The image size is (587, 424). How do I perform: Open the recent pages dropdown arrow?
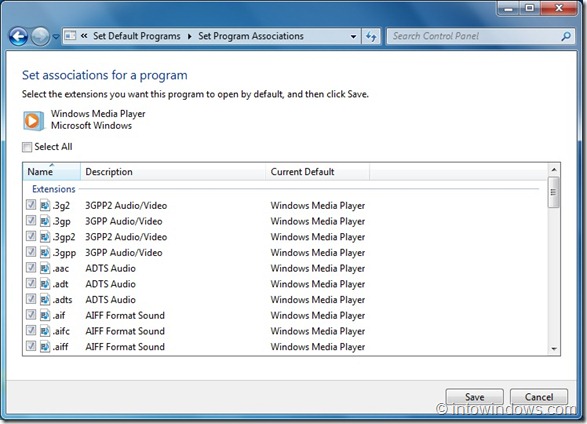[x=56, y=37]
